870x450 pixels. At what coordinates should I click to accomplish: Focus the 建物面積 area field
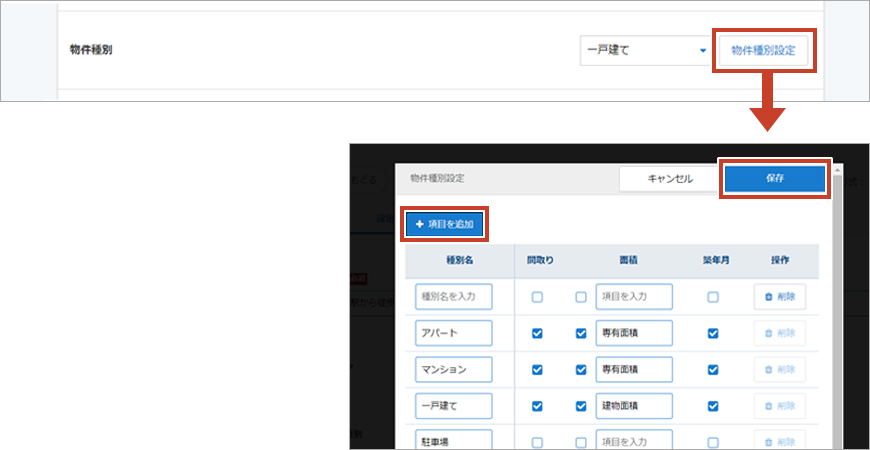pyautogui.click(x=634, y=406)
